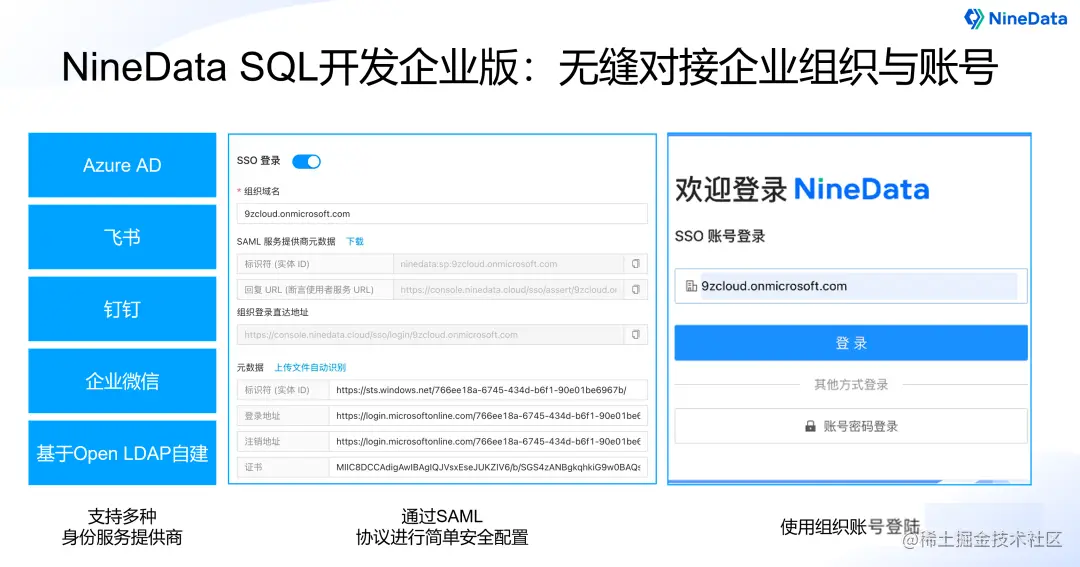Click the 元数据 标识符 sts.windows.net field
Viewport: 1080px width, 567px height.
pyautogui.click(x=488, y=390)
